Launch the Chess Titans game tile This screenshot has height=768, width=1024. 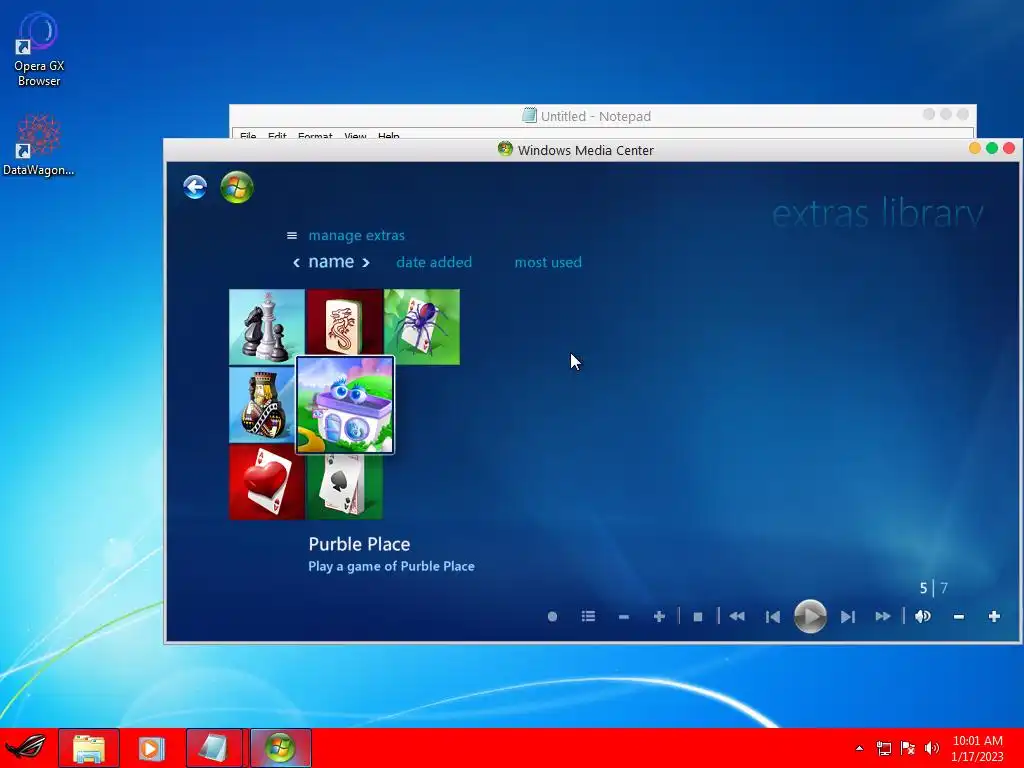266,327
